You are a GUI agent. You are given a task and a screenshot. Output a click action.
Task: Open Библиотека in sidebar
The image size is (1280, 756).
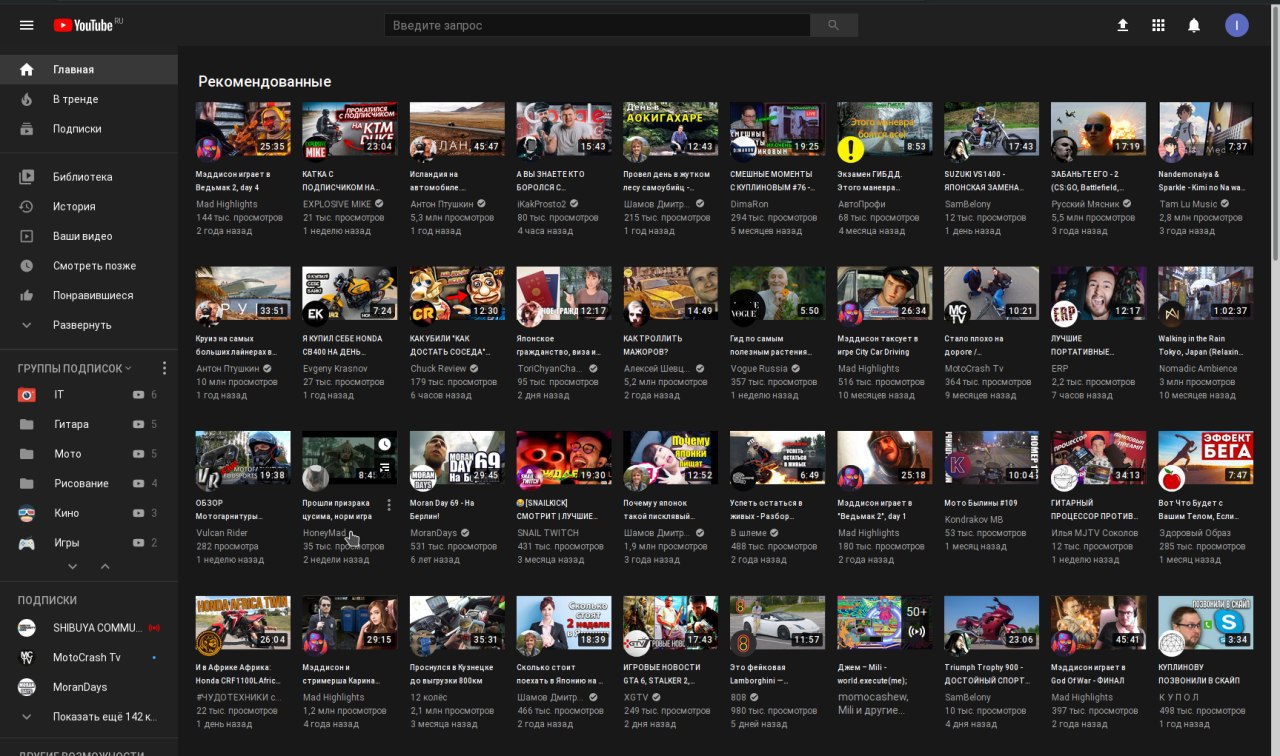click(x=88, y=177)
